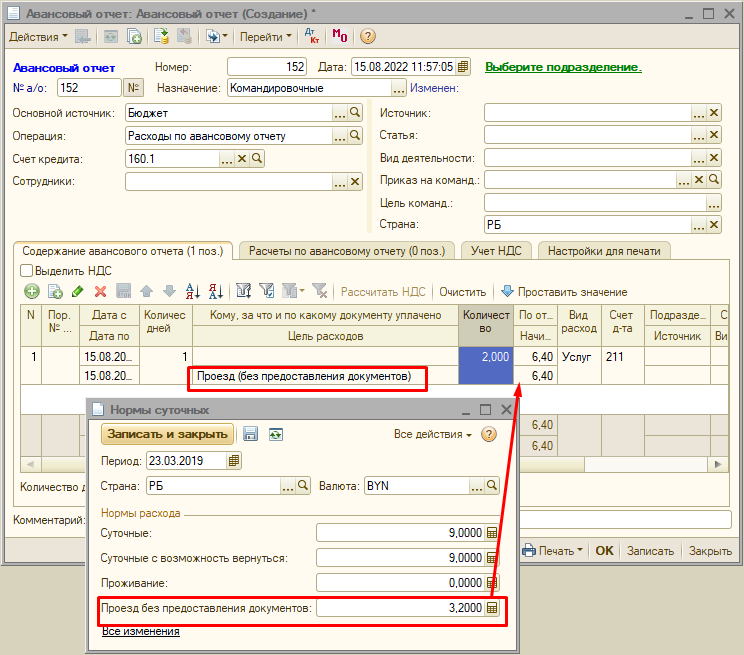Open the calculator for Суточные field

click(x=491, y=533)
